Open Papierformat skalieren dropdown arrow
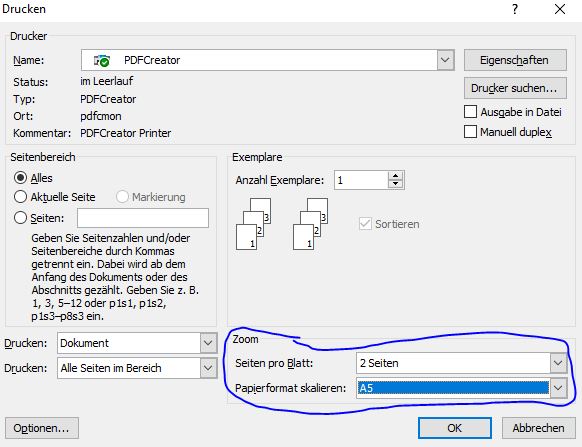The width and height of the screenshot is (582, 447). tap(558, 388)
